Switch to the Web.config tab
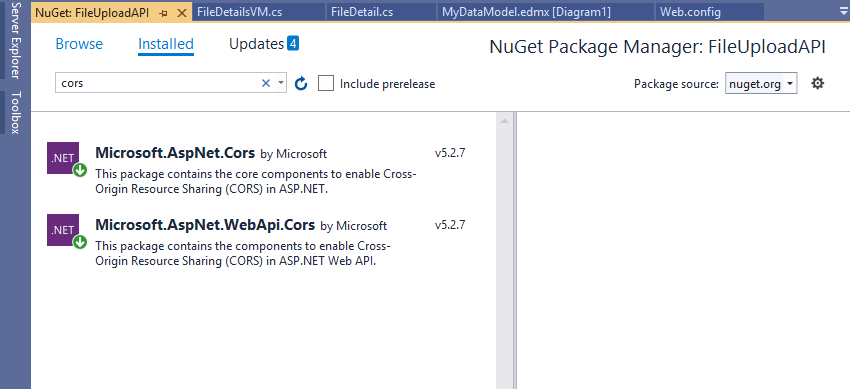The image size is (850, 389). pyautogui.click(x=690, y=12)
